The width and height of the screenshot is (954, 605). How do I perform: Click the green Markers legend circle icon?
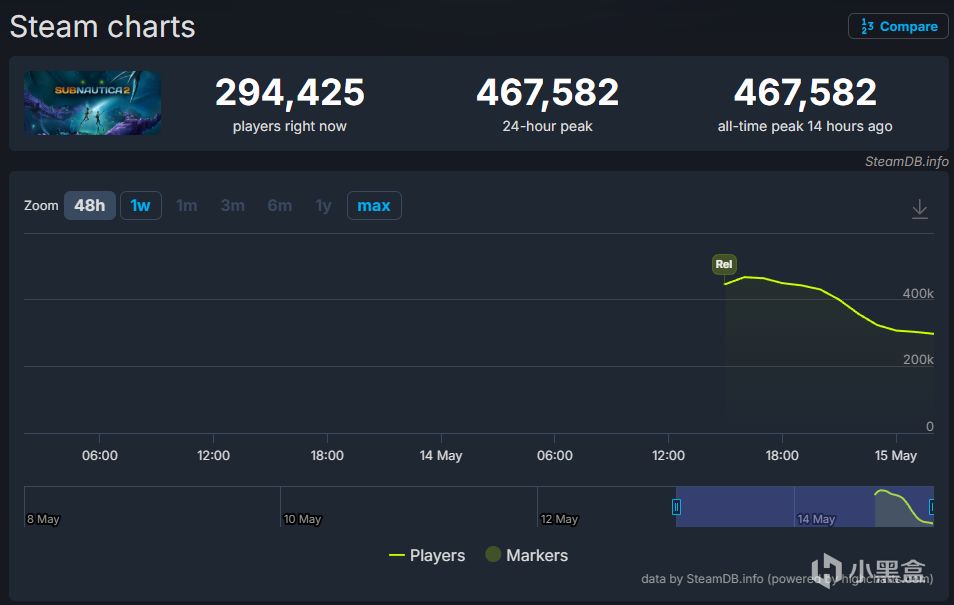pyautogui.click(x=493, y=554)
